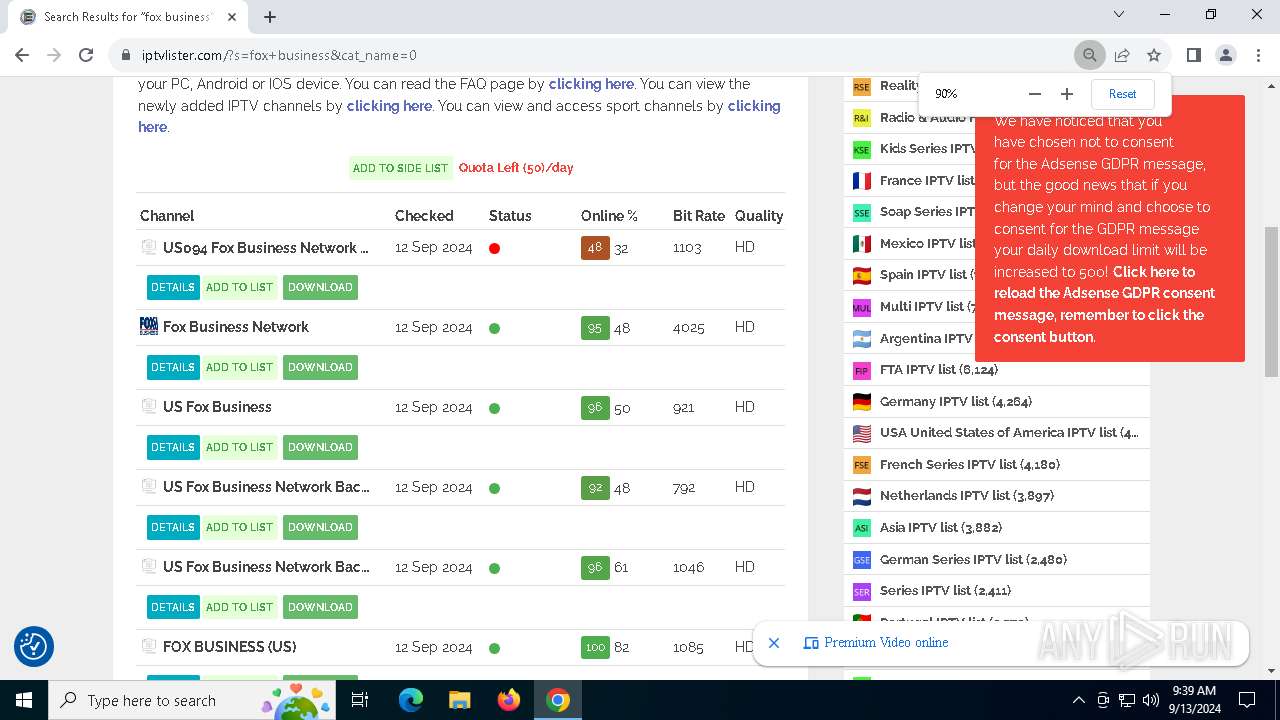Sort by the Online % column header
This screenshot has height=720, width=1280.
pos(609,216)
